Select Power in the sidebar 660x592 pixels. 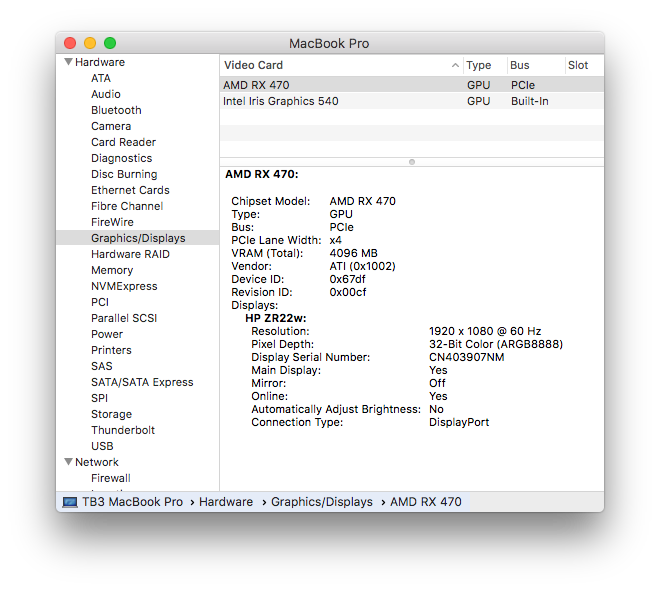click(x=107, y=334)
